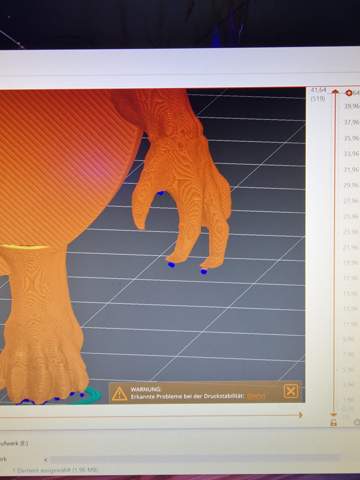Select the blue point on the left claw tip
This screenshot has height=480, width=360.
click(x=171, y=265)
